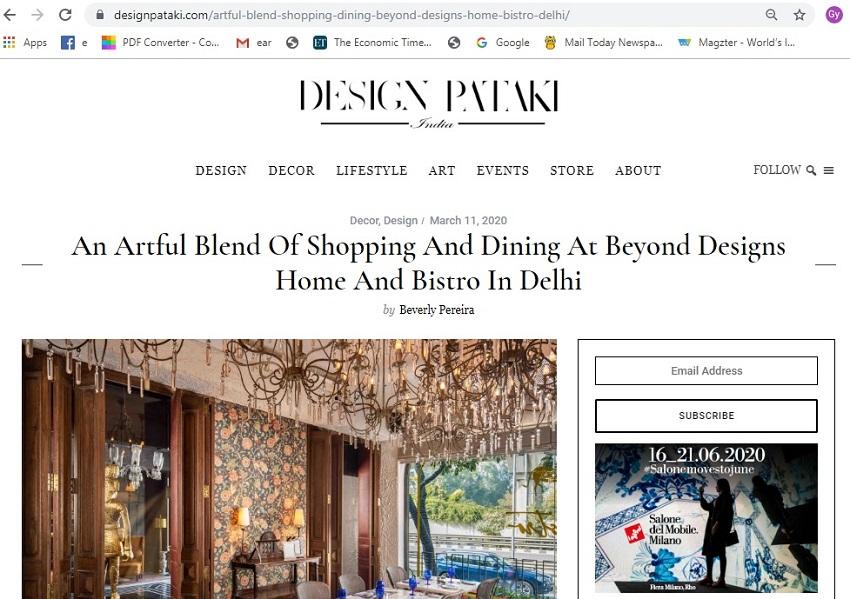Bookmark this page with star icon

pos(800,15)
